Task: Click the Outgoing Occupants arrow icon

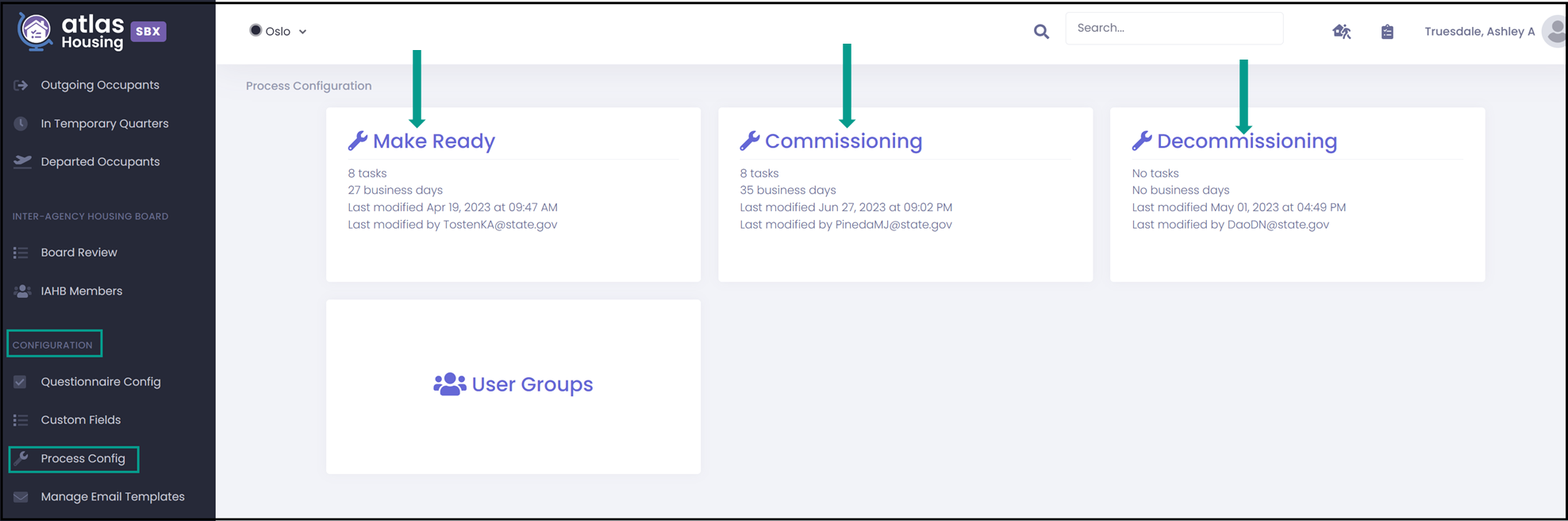Action: (21, 85)
